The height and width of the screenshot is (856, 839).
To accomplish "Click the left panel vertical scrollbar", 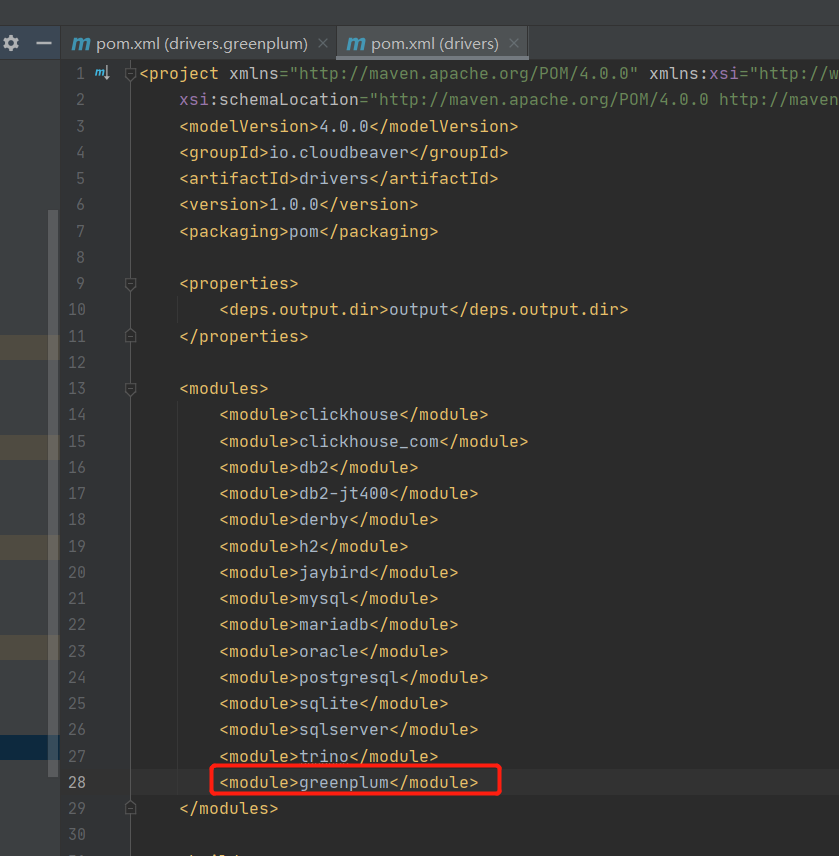I will pos(53,493).
